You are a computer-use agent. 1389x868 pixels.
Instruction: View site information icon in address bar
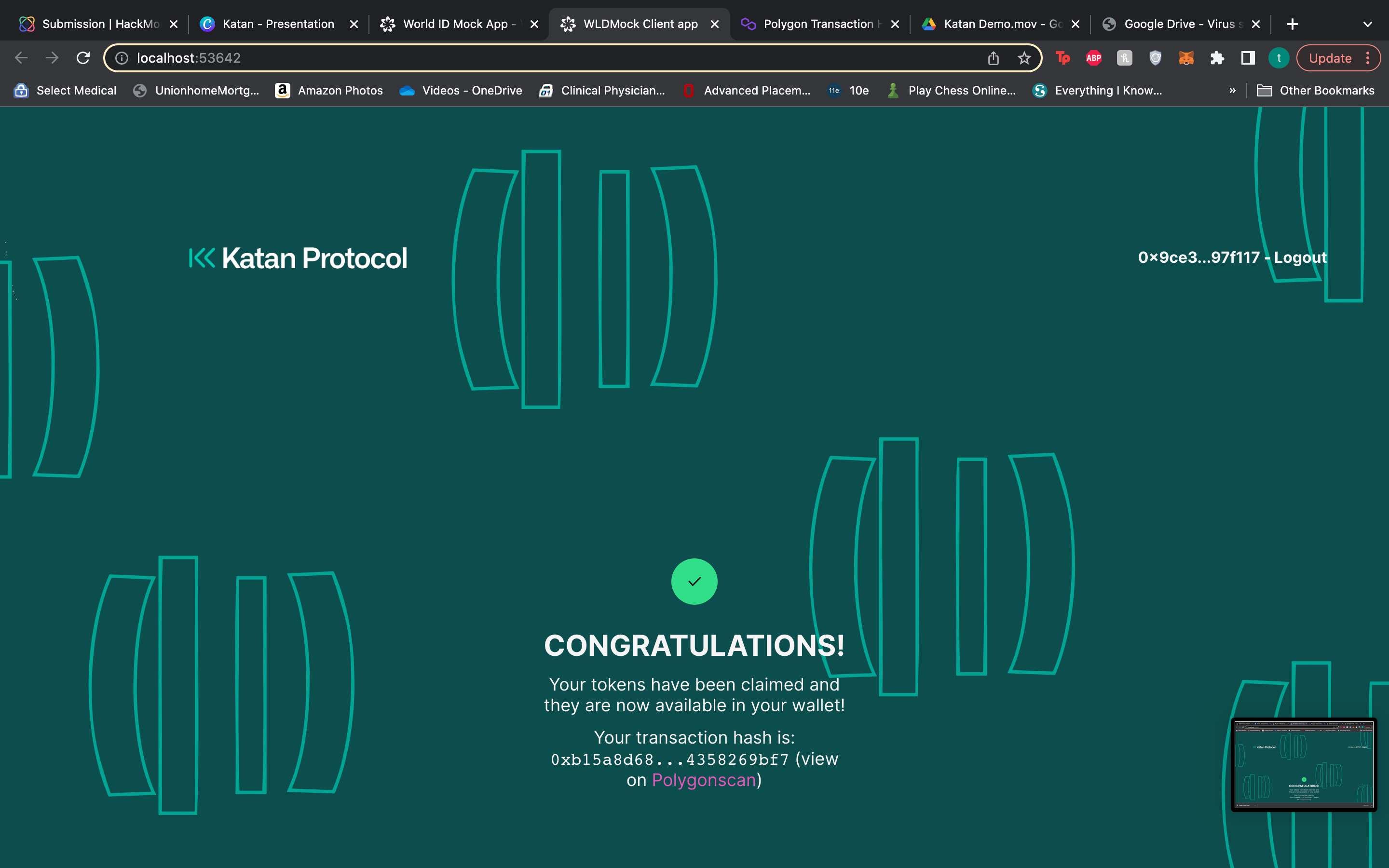click(x=122, y=58)
